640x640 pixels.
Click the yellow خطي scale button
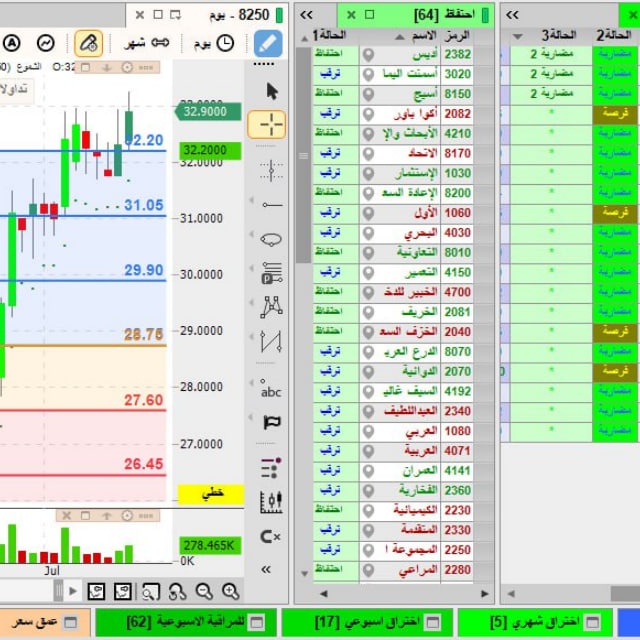click(211, 494)
